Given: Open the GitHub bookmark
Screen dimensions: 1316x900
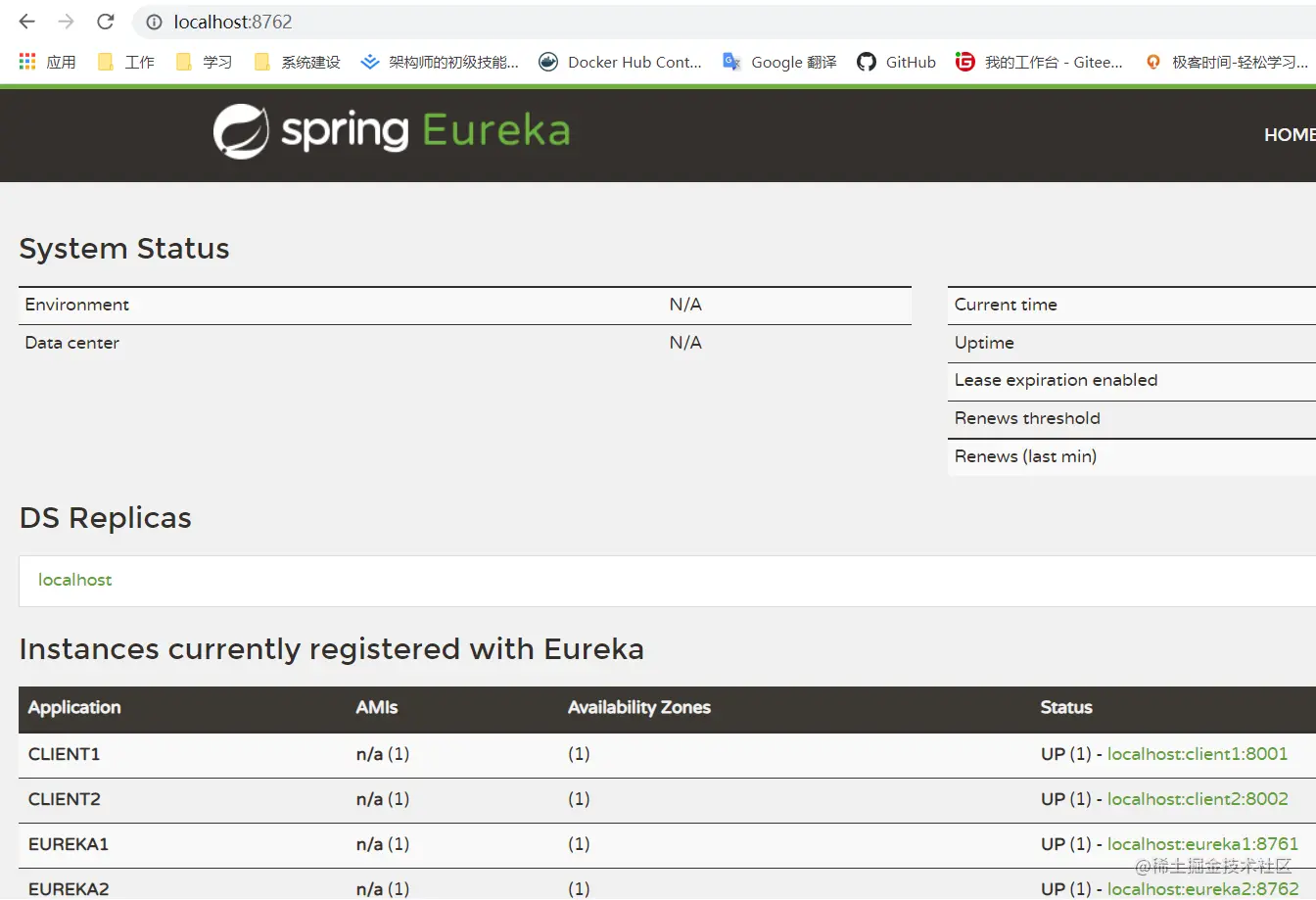Looking at the screenshot, I should tap(896, 62).
